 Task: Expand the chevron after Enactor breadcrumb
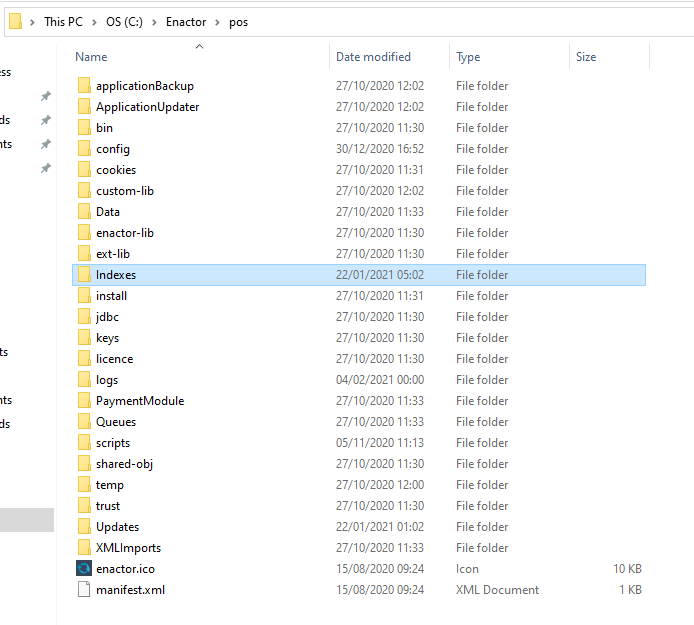216,22
